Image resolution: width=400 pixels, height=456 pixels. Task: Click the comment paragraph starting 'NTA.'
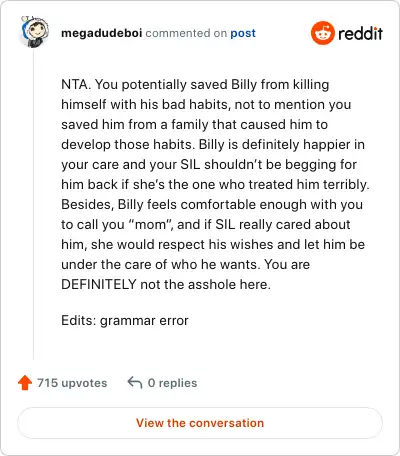tap(215, 184)
